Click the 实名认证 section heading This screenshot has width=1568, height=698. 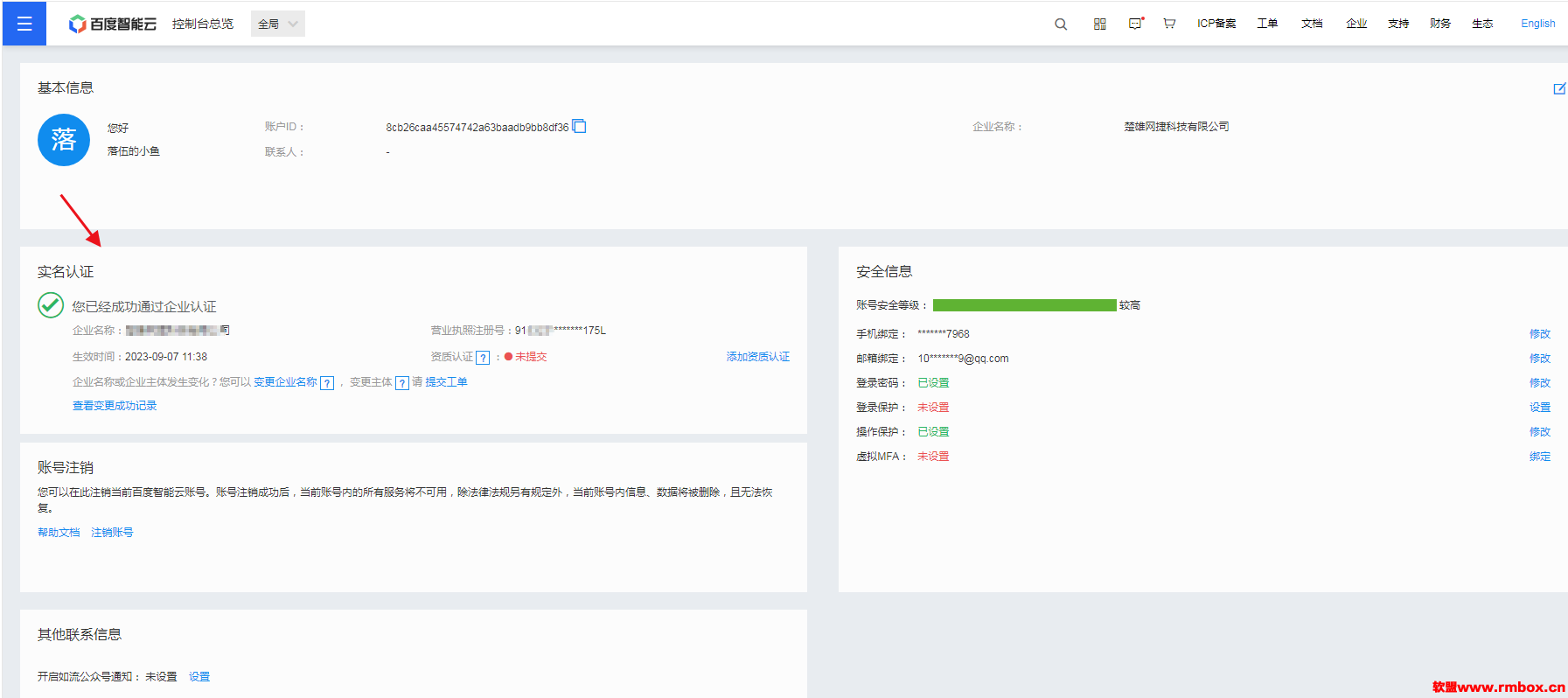coord(66,272)
